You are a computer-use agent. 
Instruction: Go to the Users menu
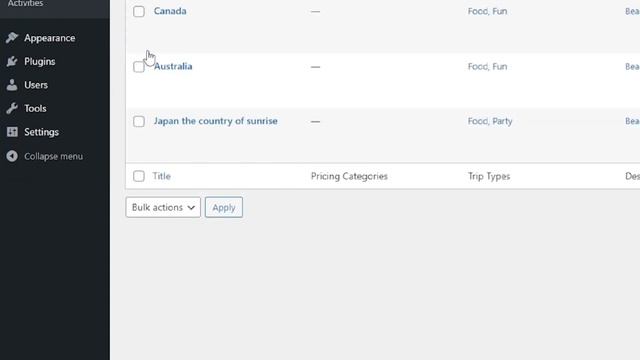pyautogui.click(x=36, y=85)
